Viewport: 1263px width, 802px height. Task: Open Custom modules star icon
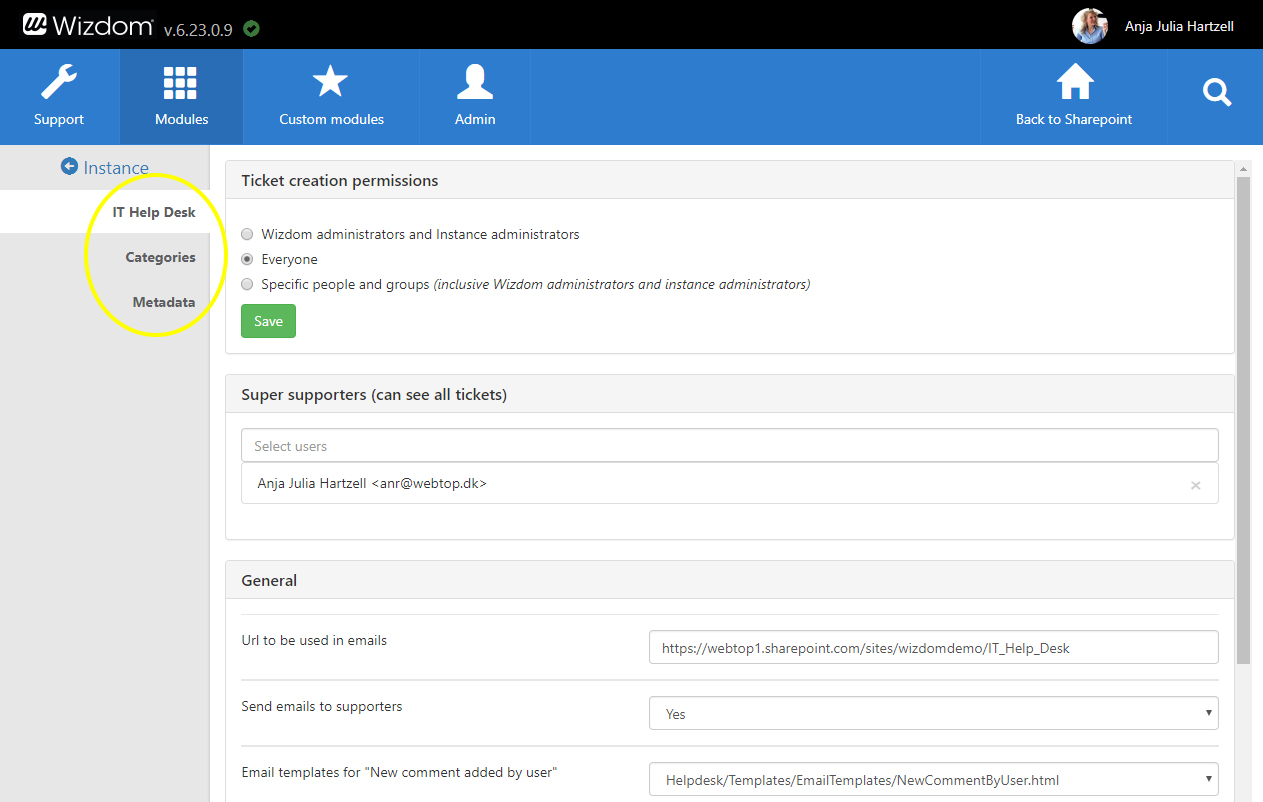[331, 83]
